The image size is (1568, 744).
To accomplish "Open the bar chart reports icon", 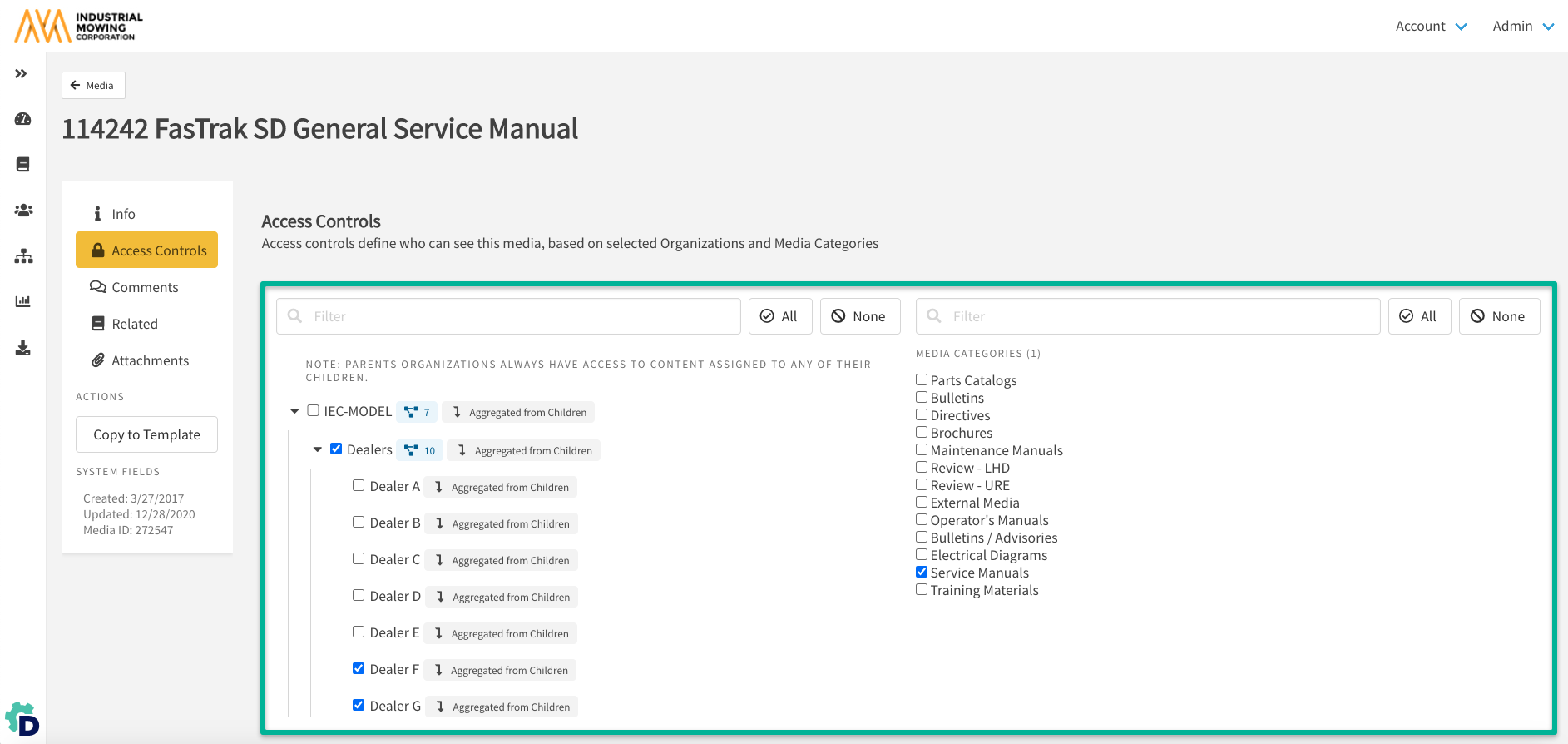I will point(23,301).
